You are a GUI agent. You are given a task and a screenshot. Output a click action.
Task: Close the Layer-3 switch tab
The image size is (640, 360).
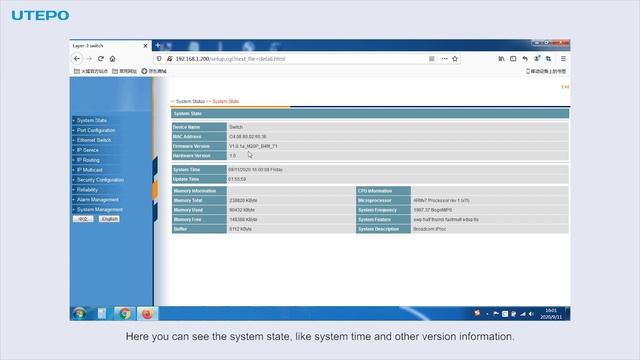point(145,46)
